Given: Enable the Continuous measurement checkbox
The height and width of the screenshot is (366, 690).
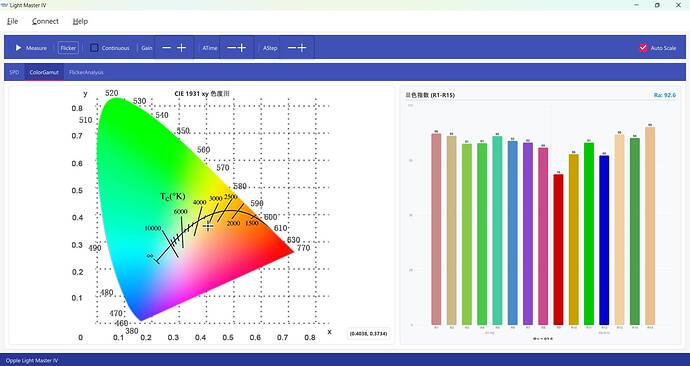Looking at the screenshot, I should coord(94,48).
